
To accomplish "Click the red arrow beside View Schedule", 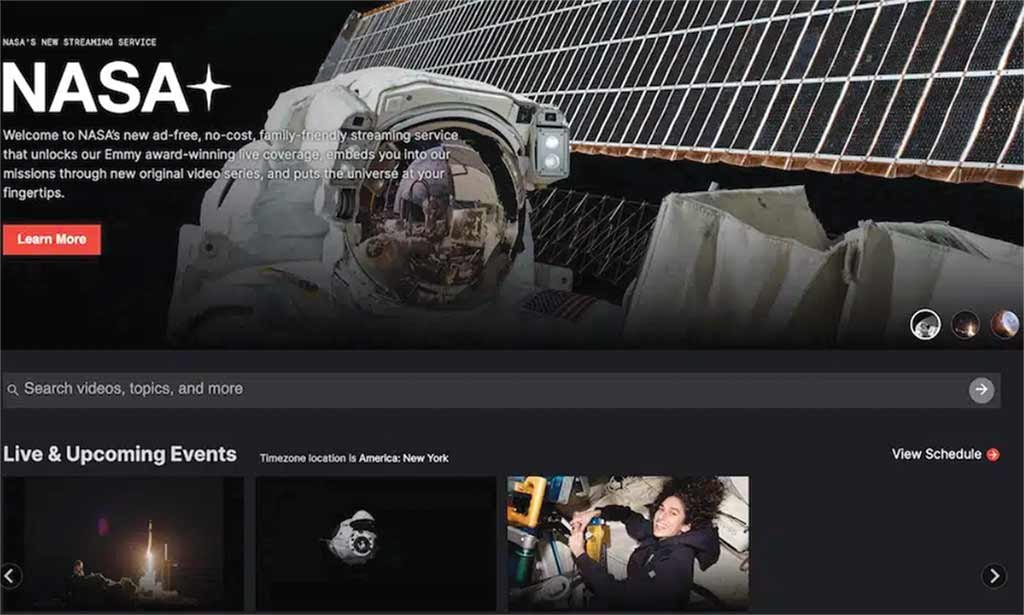I will pyautogui.click(x=993, y=454).
